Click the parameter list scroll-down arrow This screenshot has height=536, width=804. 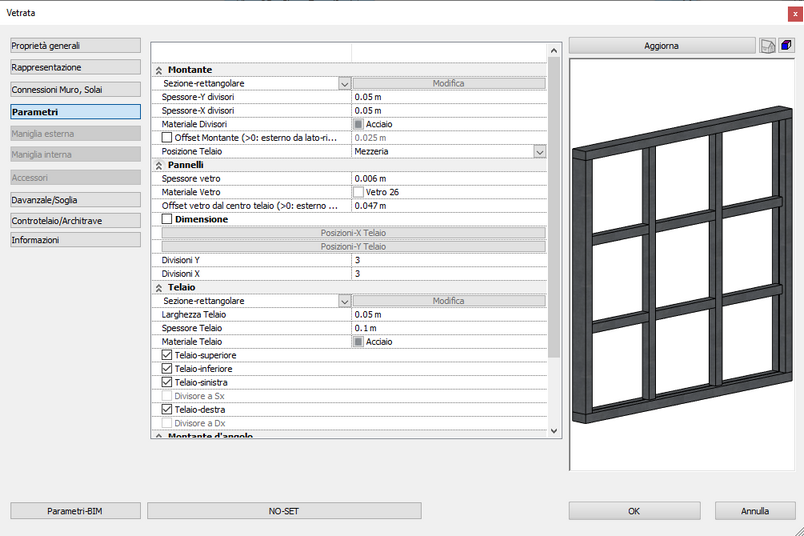pyautogui.click(x=554, y=431)
